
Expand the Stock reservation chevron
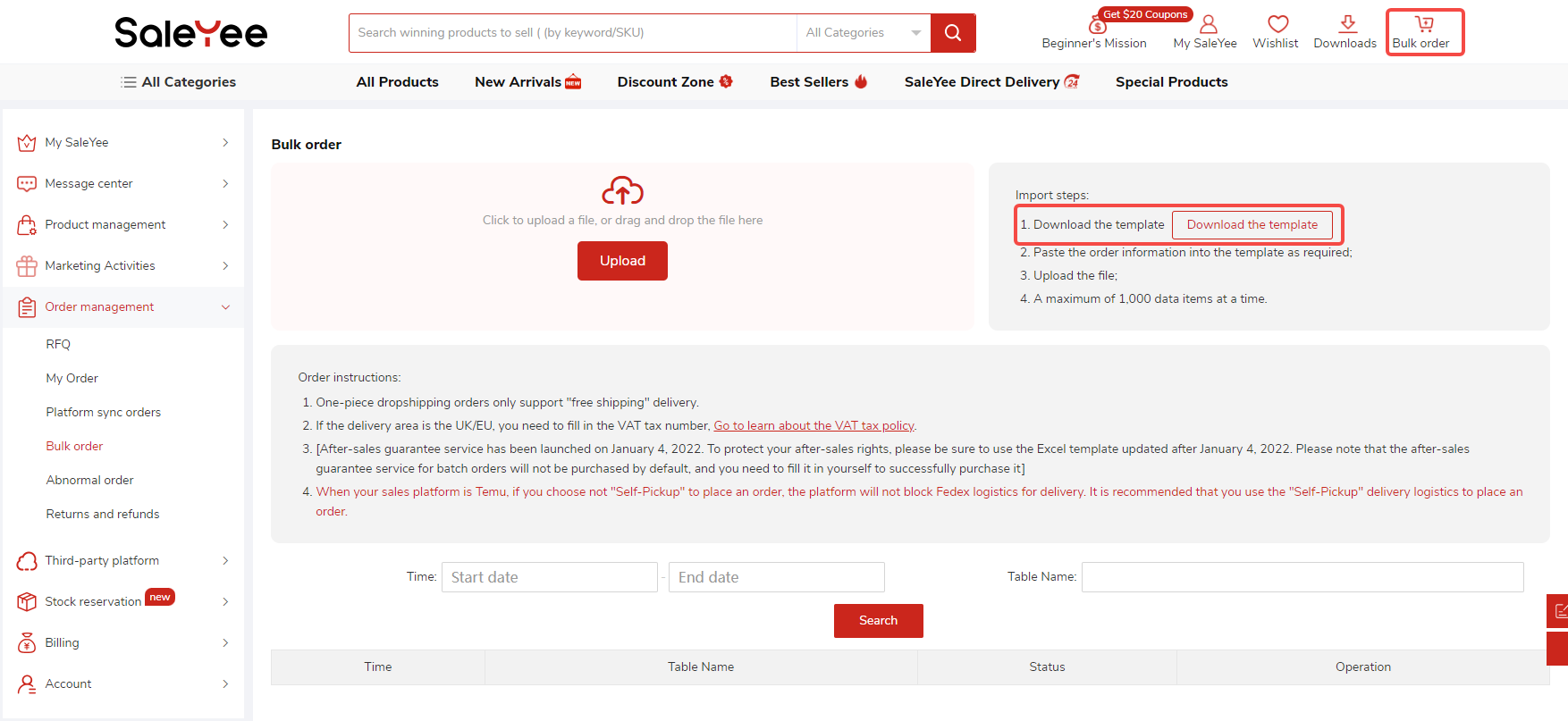click(225, 602)
